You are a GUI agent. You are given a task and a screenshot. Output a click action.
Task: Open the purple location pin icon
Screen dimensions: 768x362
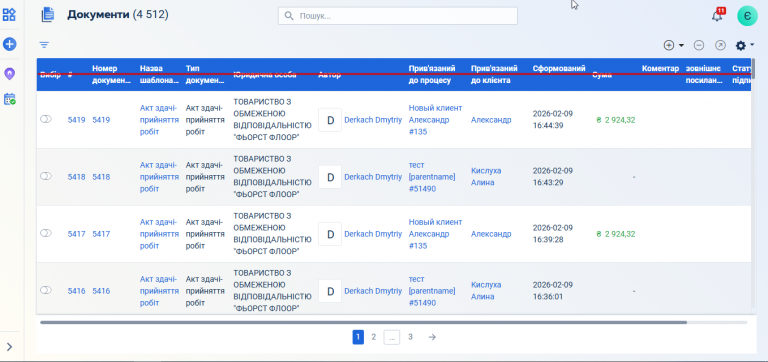(9, 73)
